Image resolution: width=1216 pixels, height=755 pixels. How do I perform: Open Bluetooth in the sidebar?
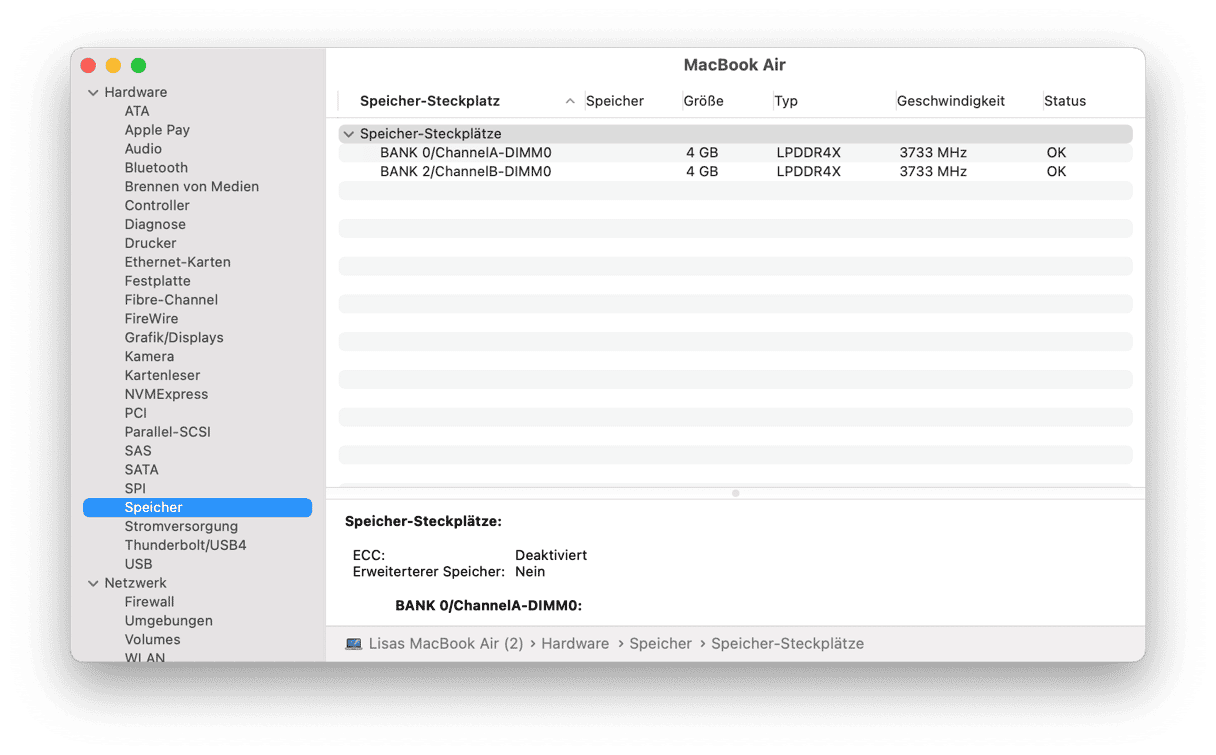click(156, 168)
